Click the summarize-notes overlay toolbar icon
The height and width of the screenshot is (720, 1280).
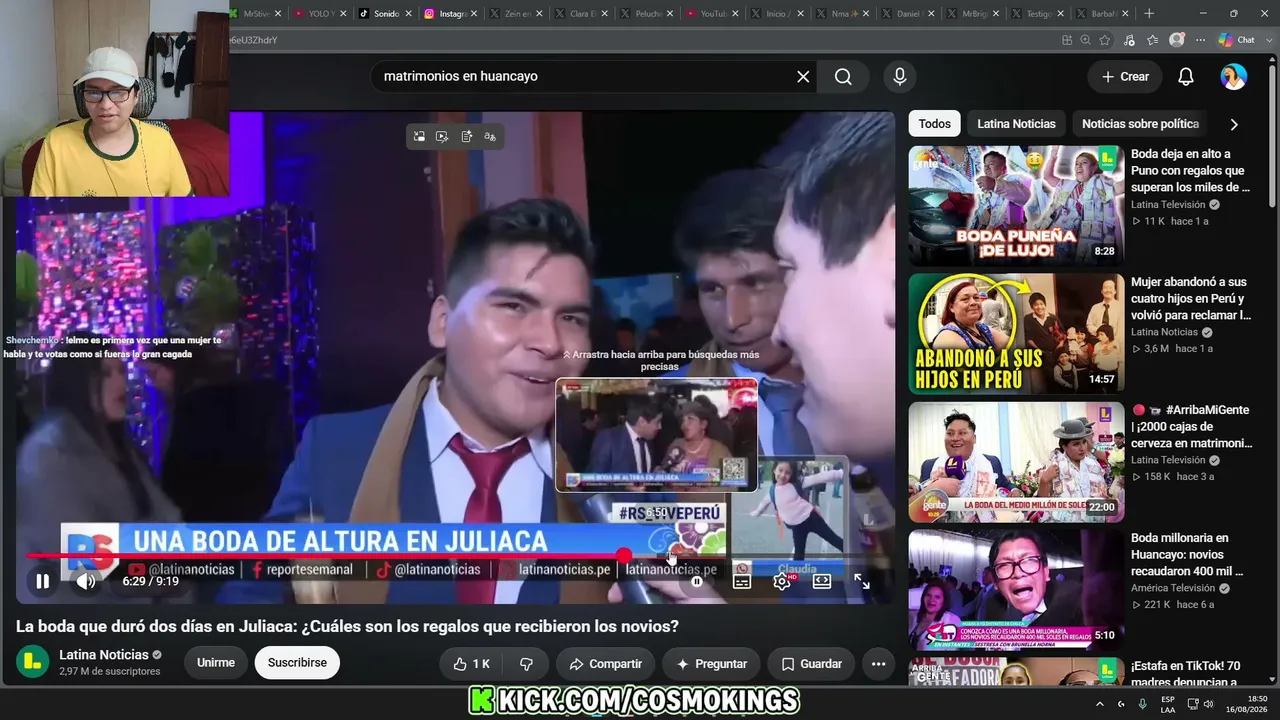click(x=467, y=137)
